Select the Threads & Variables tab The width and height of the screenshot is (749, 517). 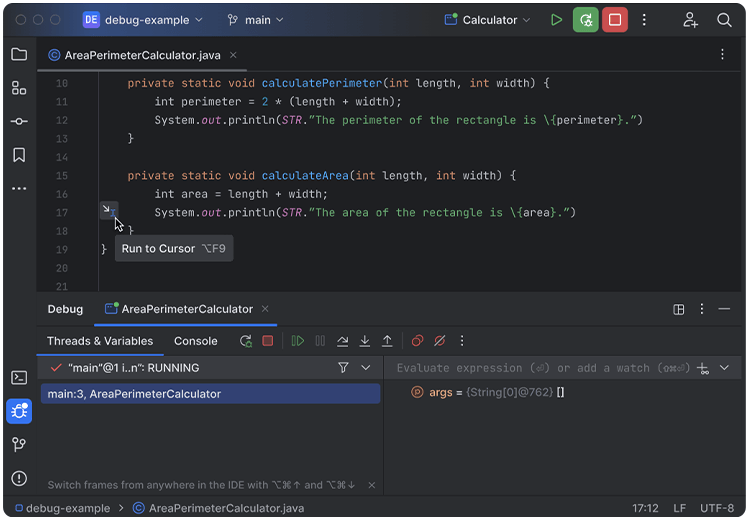tap(100, 341)
